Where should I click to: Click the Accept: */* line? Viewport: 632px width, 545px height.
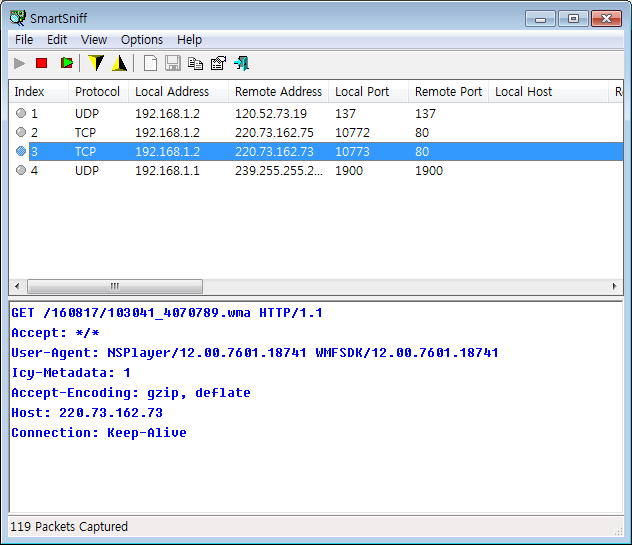55,333
